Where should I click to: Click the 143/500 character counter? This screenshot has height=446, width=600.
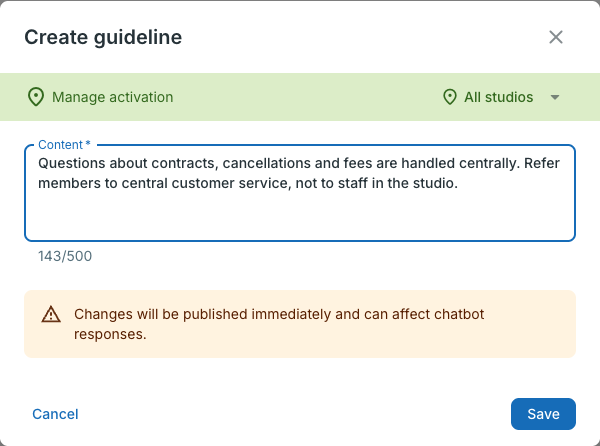tap(65, 256)
